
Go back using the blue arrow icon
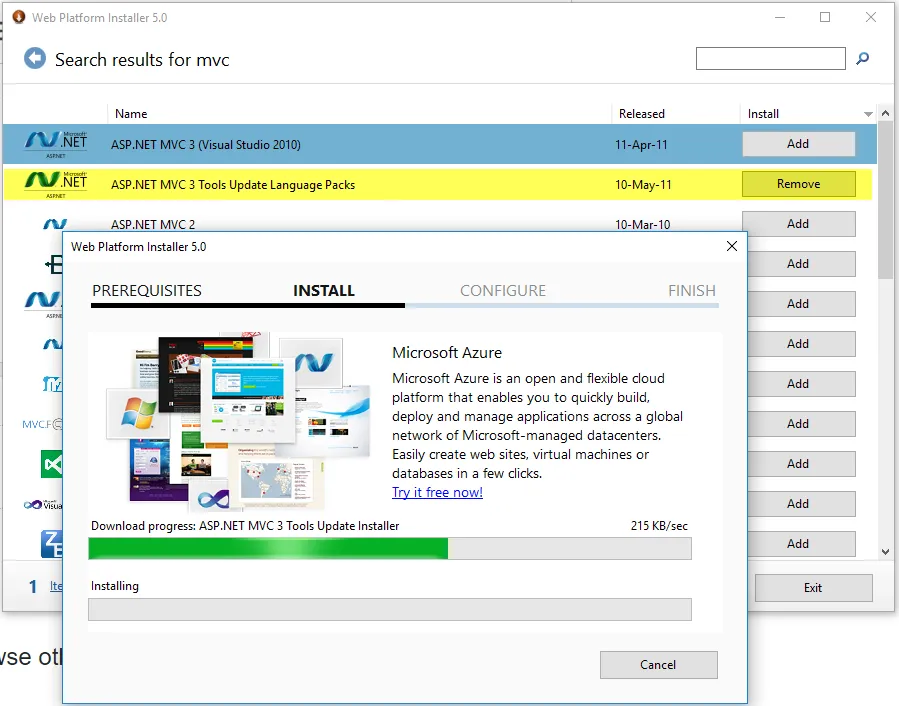[34, 58]
